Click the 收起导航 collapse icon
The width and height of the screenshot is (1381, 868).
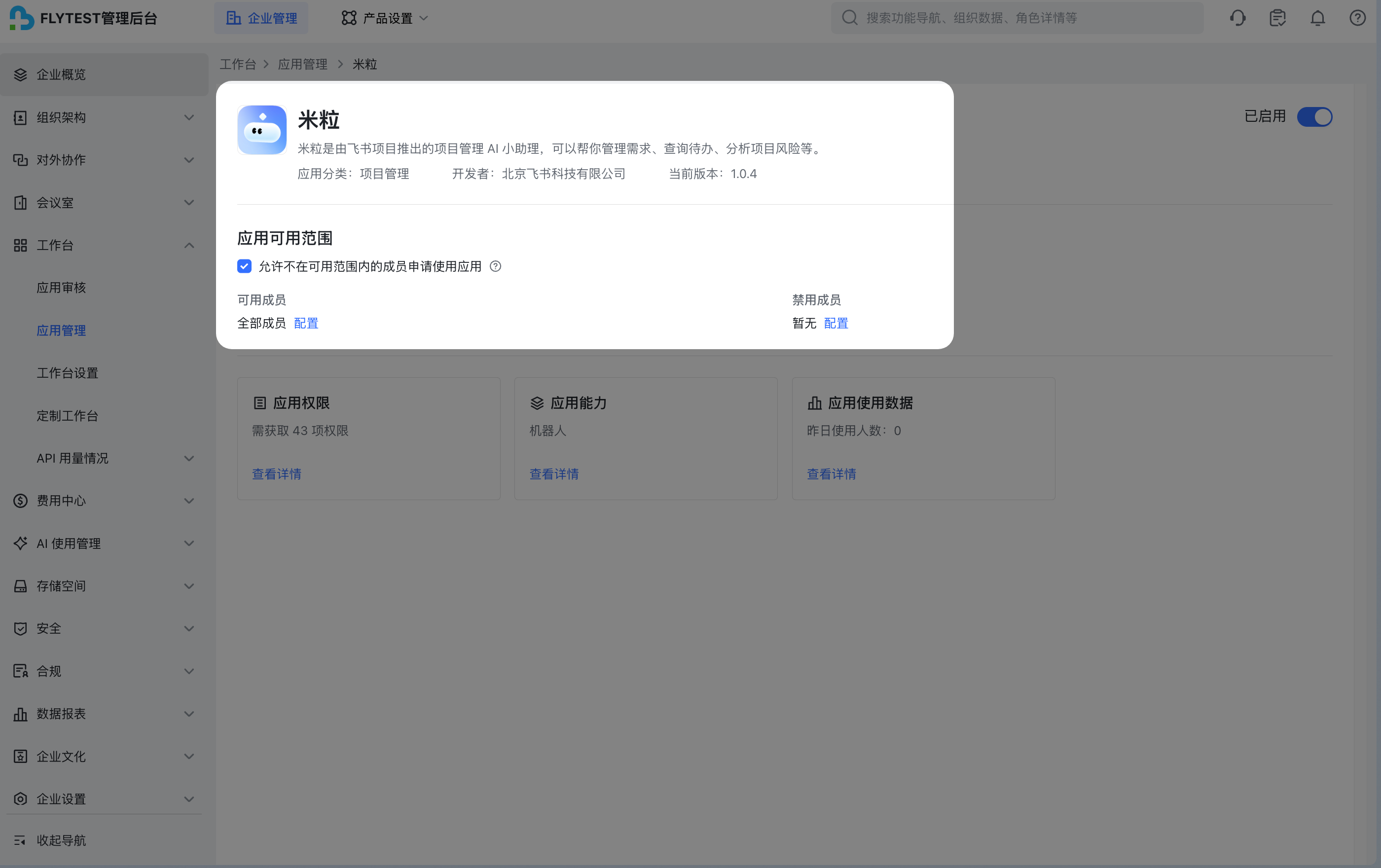[x=21, y=840]
